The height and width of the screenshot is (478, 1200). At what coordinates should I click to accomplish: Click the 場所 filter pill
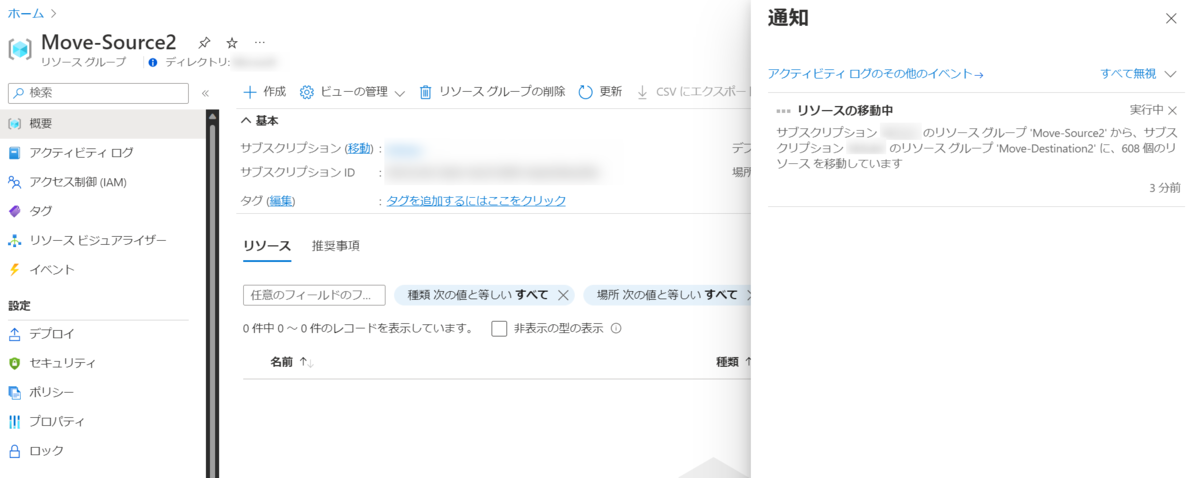coord(667,295)
